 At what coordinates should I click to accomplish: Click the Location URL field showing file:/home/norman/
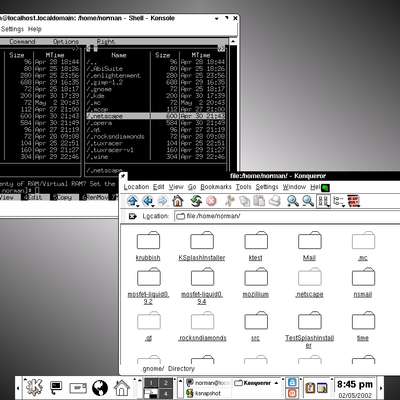pos(287,216)
